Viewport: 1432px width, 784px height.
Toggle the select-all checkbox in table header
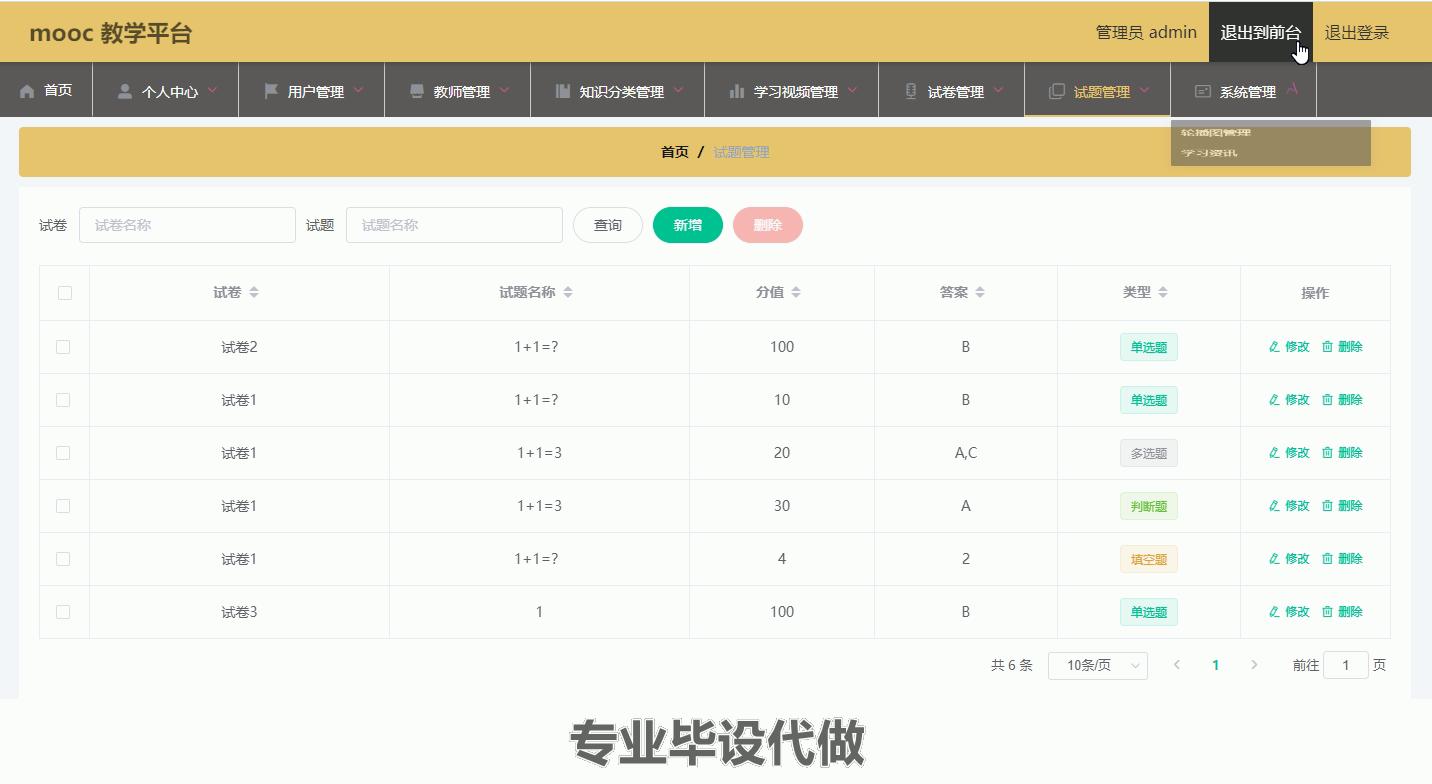[x=64, y=292]
